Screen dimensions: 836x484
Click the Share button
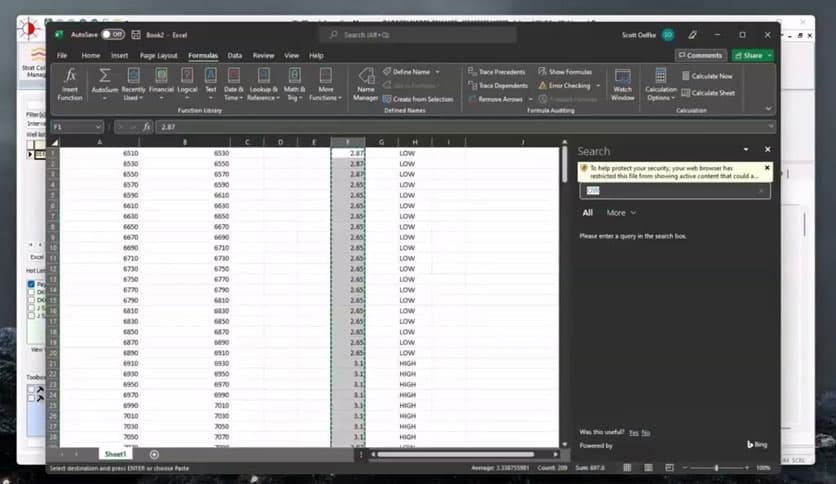tap(748, 55)
